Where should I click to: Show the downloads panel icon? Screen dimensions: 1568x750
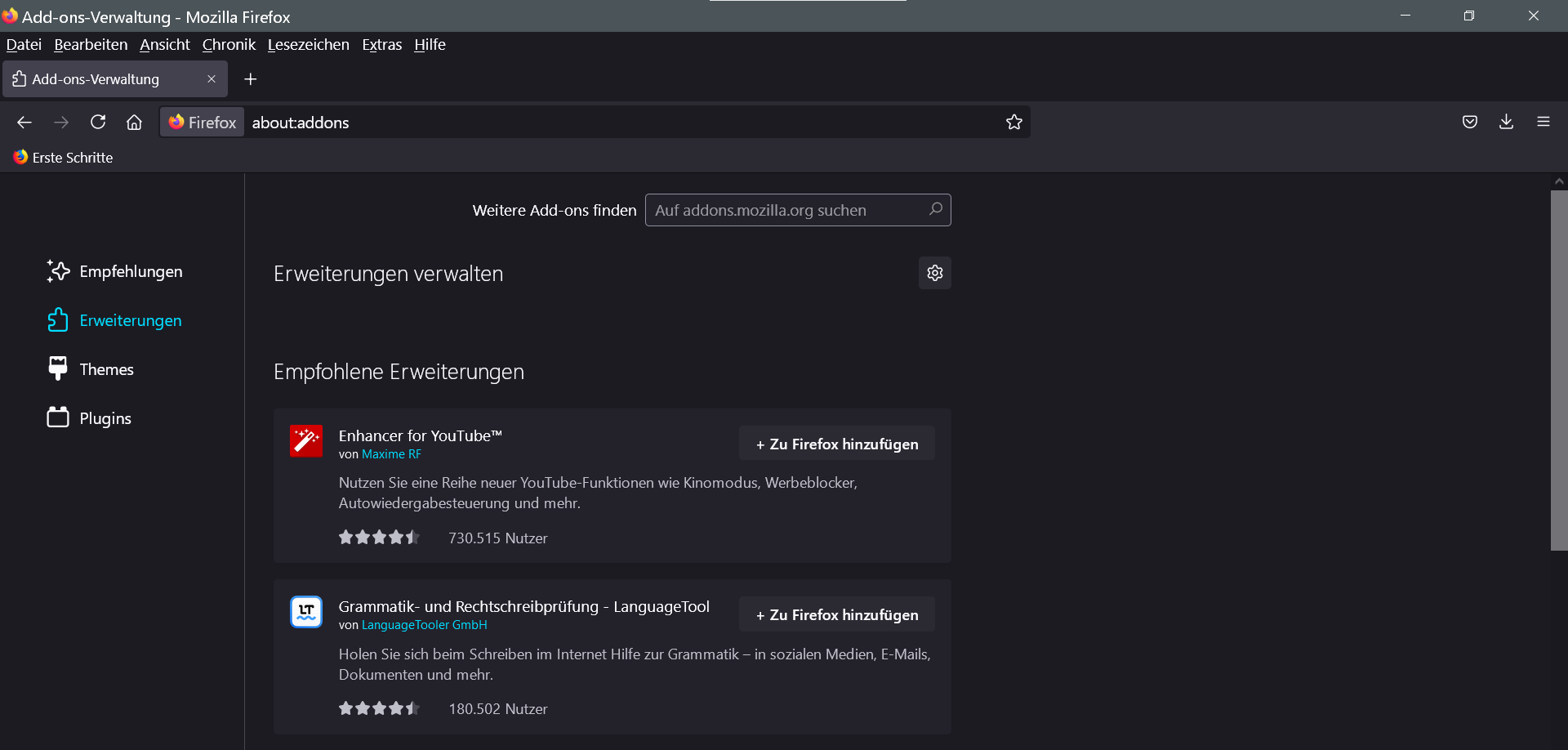[x=1506, y=122]
